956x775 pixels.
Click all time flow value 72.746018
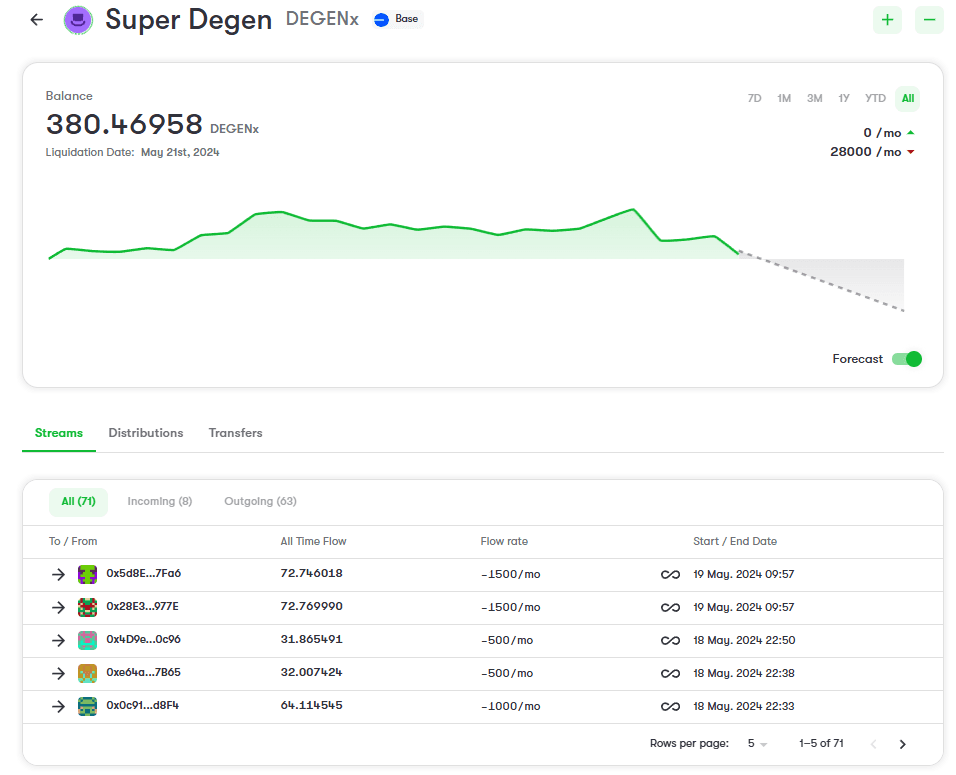pyautogui.click(x=312, y=574)
